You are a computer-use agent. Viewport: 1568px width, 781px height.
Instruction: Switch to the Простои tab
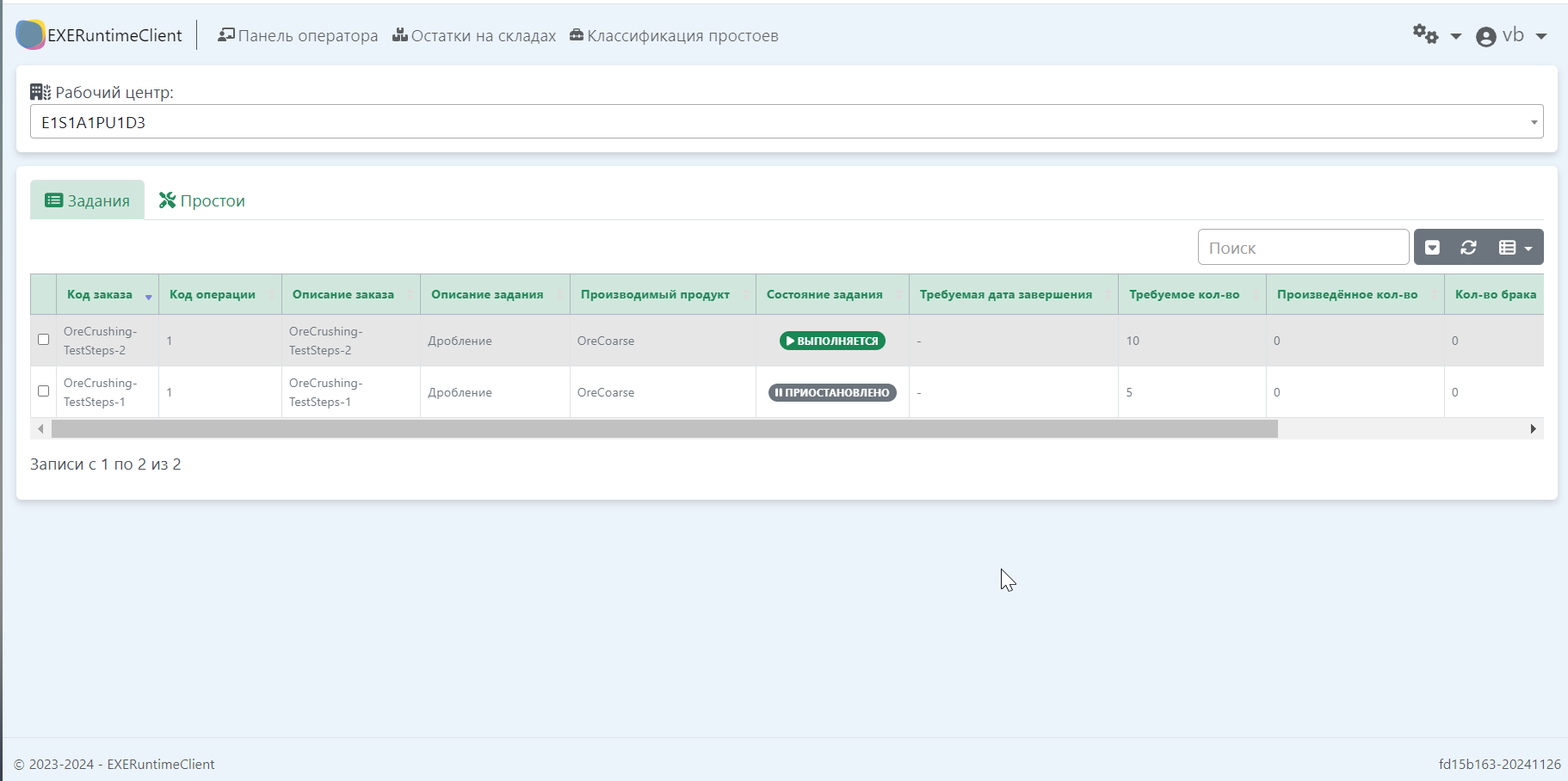coord(202,200)
